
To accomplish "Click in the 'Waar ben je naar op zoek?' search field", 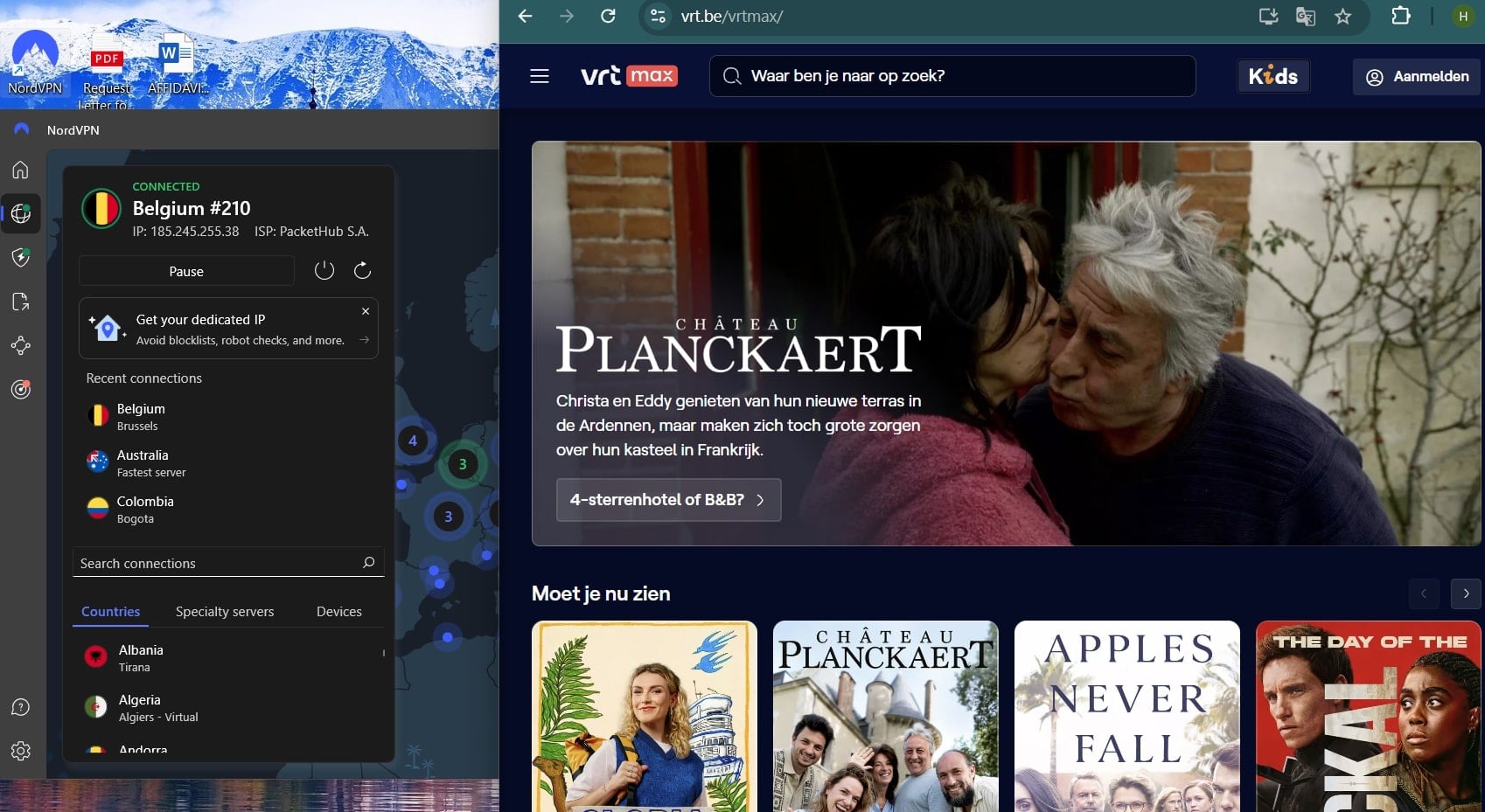I will (952, 76).
